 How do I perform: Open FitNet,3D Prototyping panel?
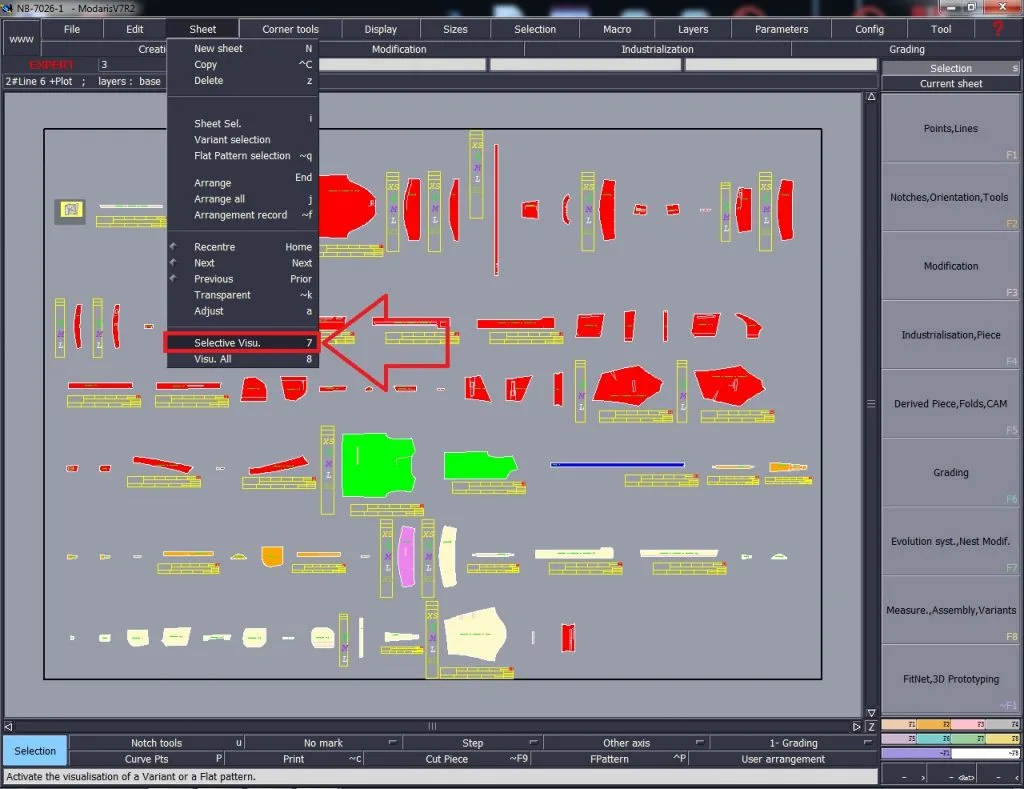(x=950, y=679)
